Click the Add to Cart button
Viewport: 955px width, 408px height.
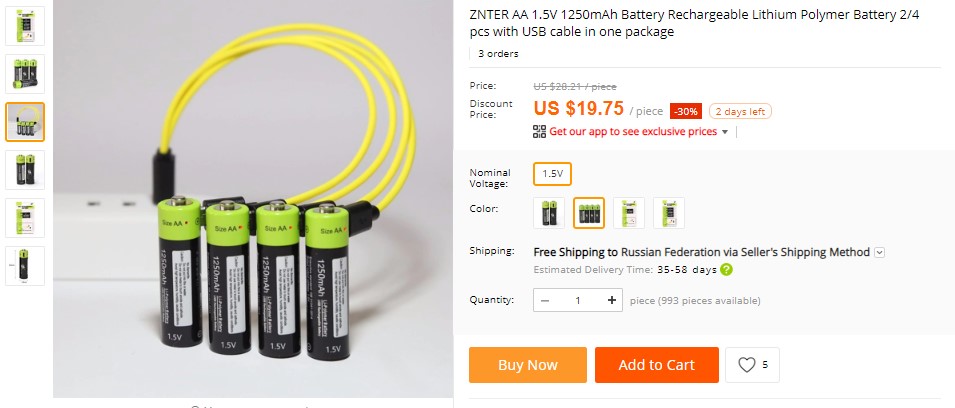pos(657,365)
